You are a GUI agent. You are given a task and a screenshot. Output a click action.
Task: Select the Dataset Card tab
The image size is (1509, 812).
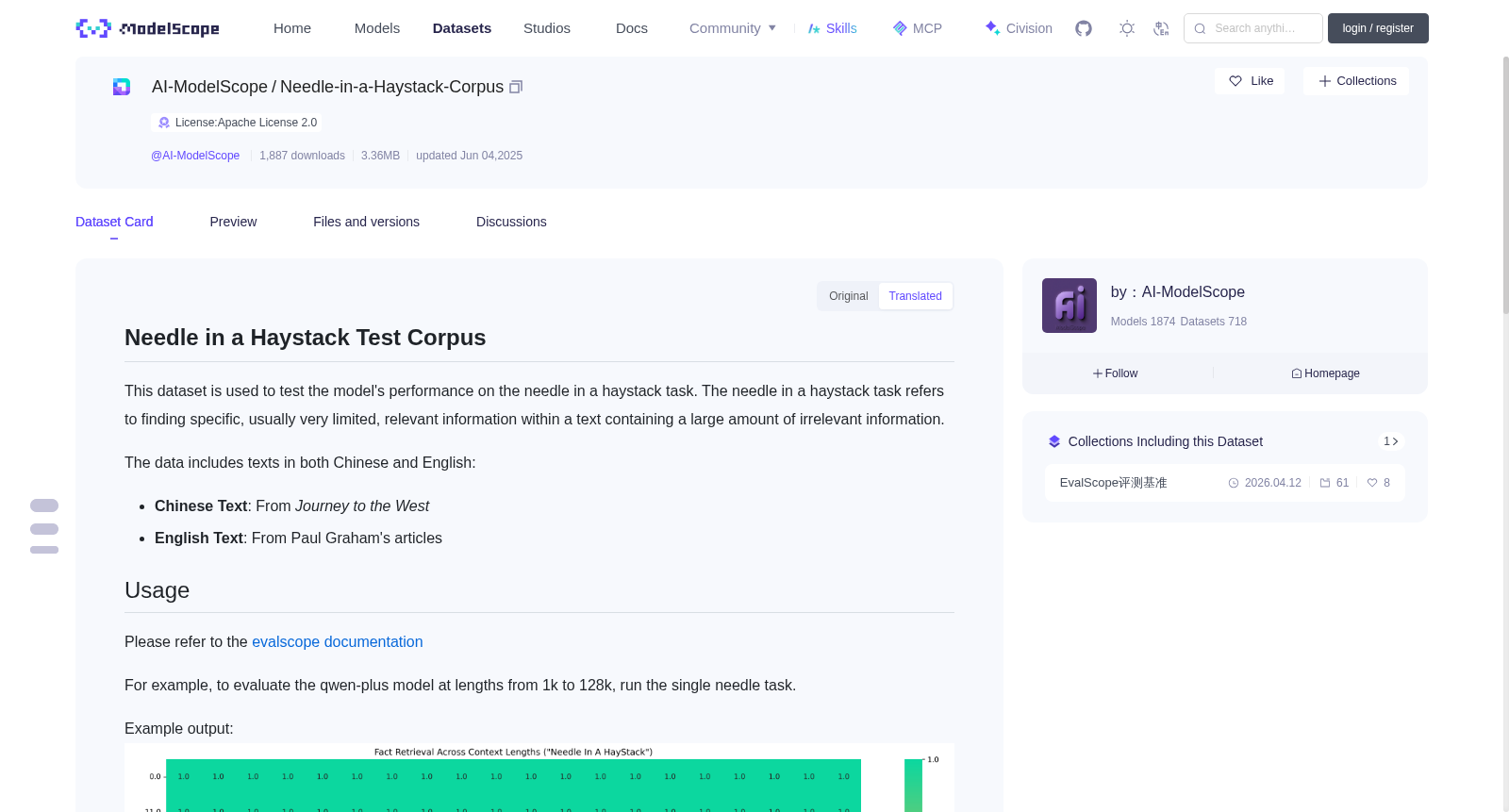[x=114, y=222]
